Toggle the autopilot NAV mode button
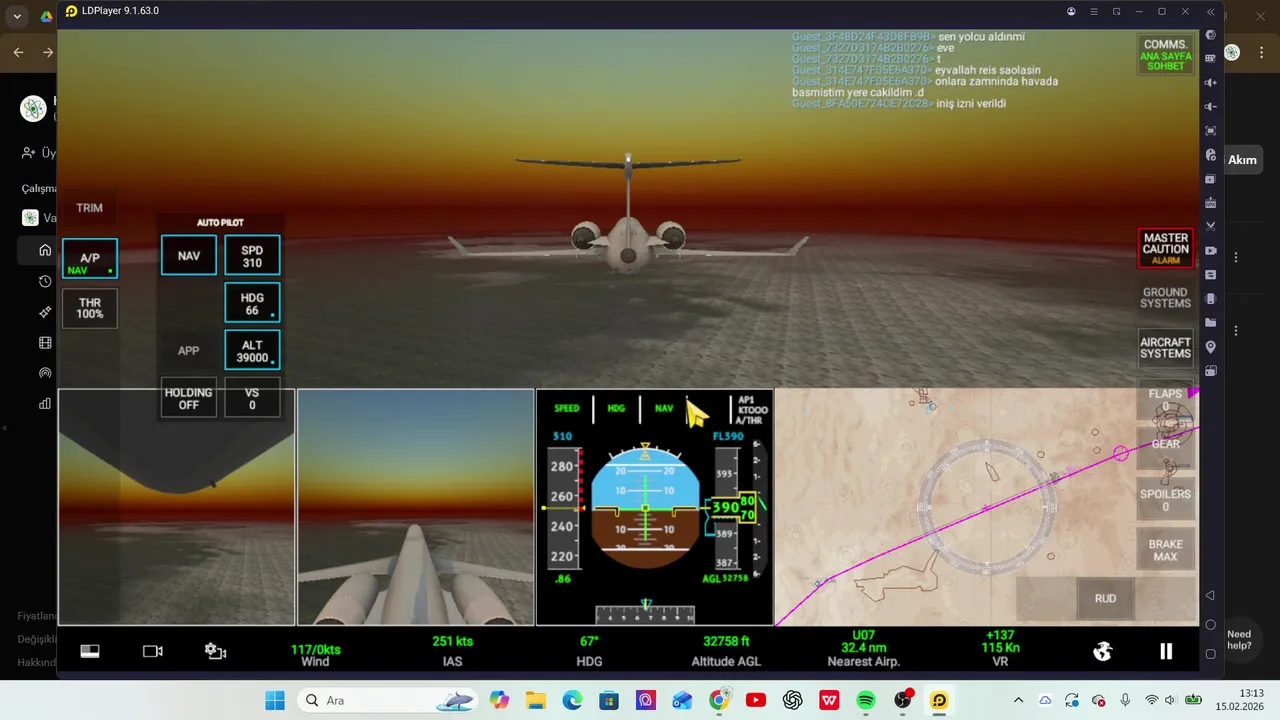This screenshot has width=1280, height=720. click(189, 255)
